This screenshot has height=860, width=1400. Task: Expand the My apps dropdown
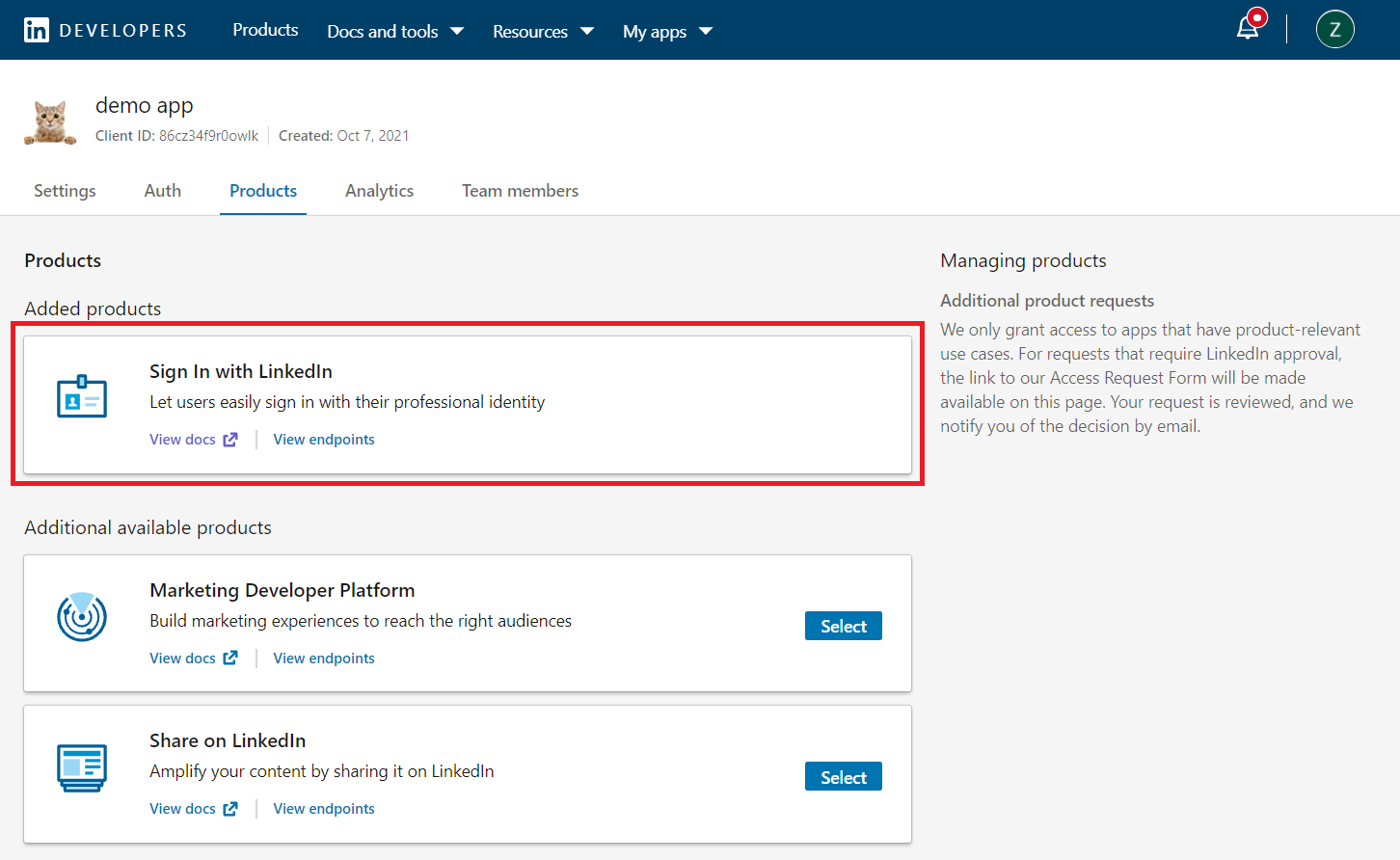pos(667,32)
